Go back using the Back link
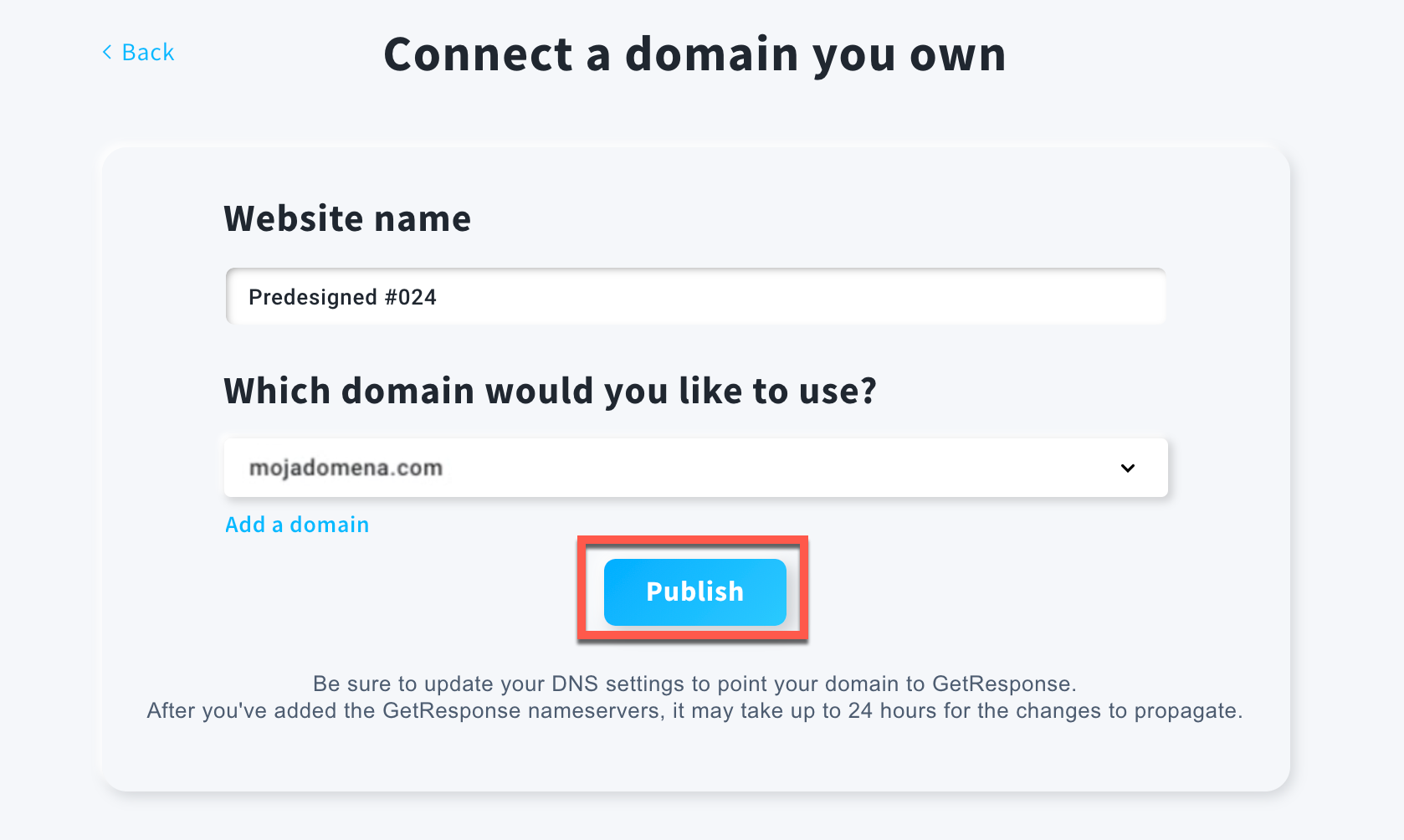The image size is (1404, 840). [x=138, y=52]
